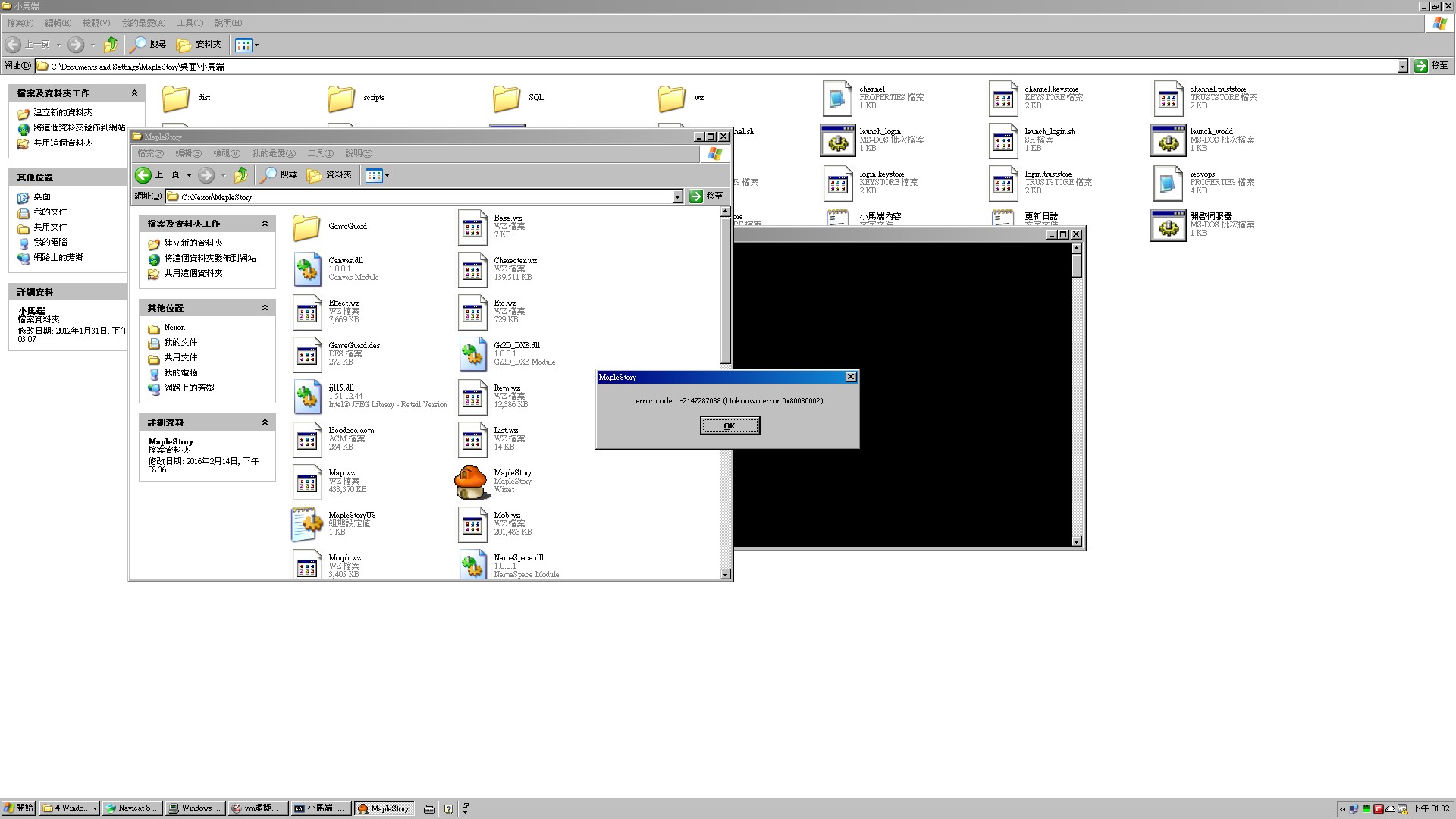Click the Search button in MapleStory window toolbar

coord(279,175)
